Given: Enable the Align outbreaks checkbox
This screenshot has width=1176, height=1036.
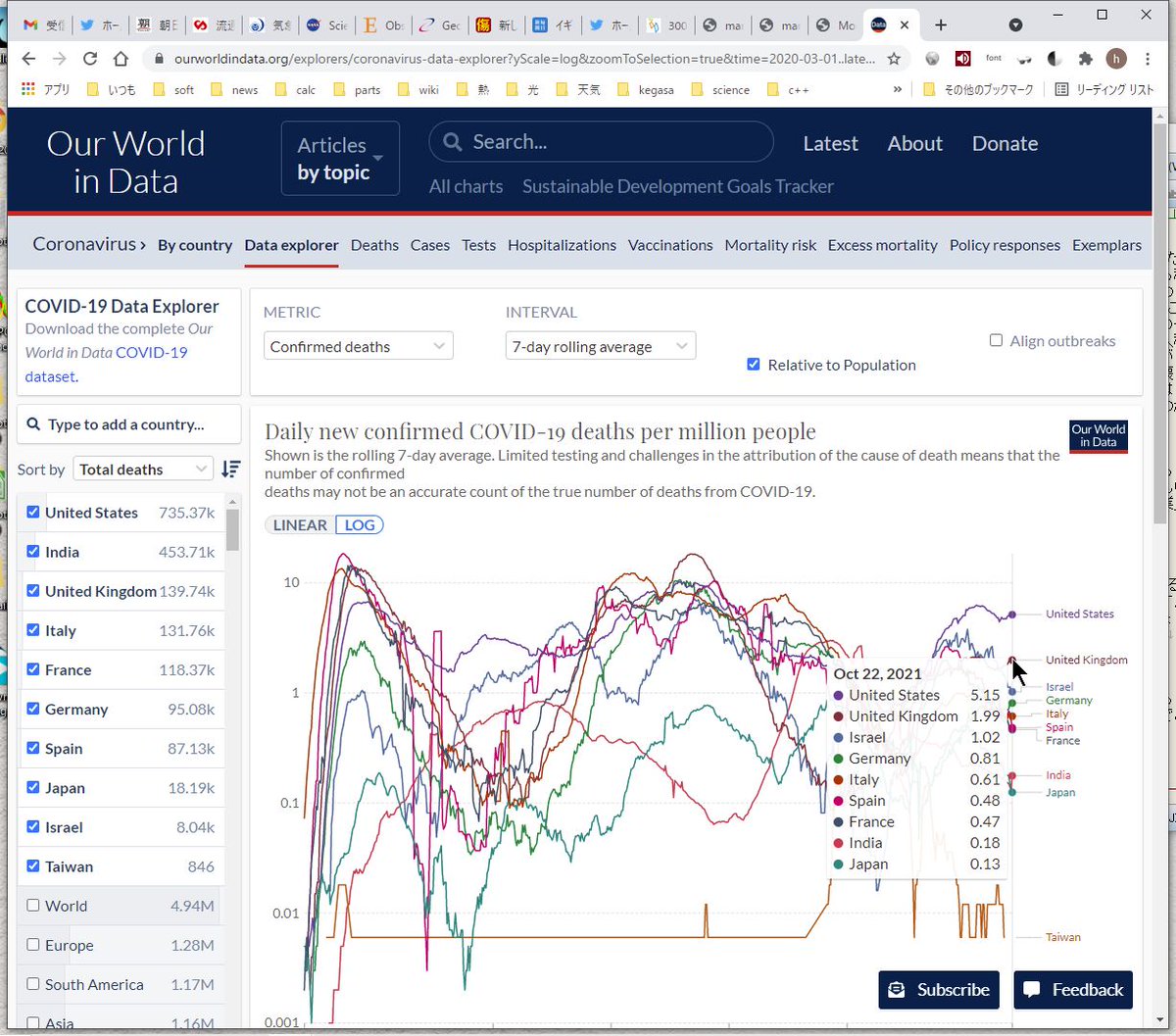Looking at the screenshot, I should pyautogui.click(x=996, y=340).
